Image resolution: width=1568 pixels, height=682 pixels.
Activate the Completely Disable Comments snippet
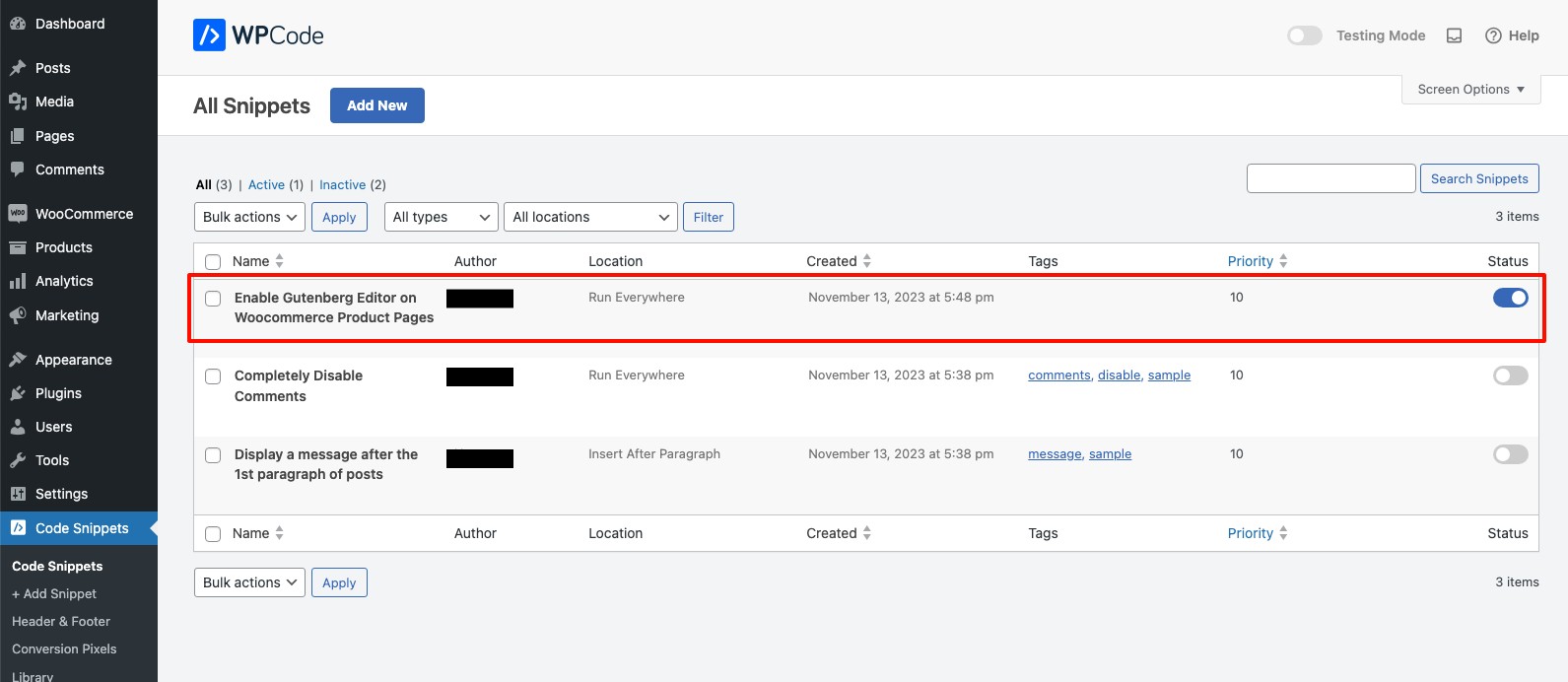(x=1511, y=375)
